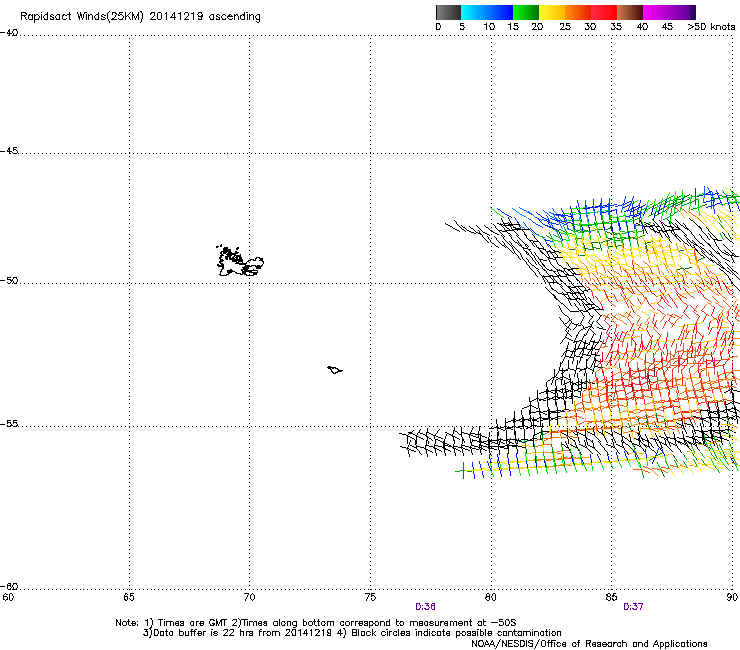Click the '45' legend scale label
The height and width of the screenshot is (650, 740).
667,27
